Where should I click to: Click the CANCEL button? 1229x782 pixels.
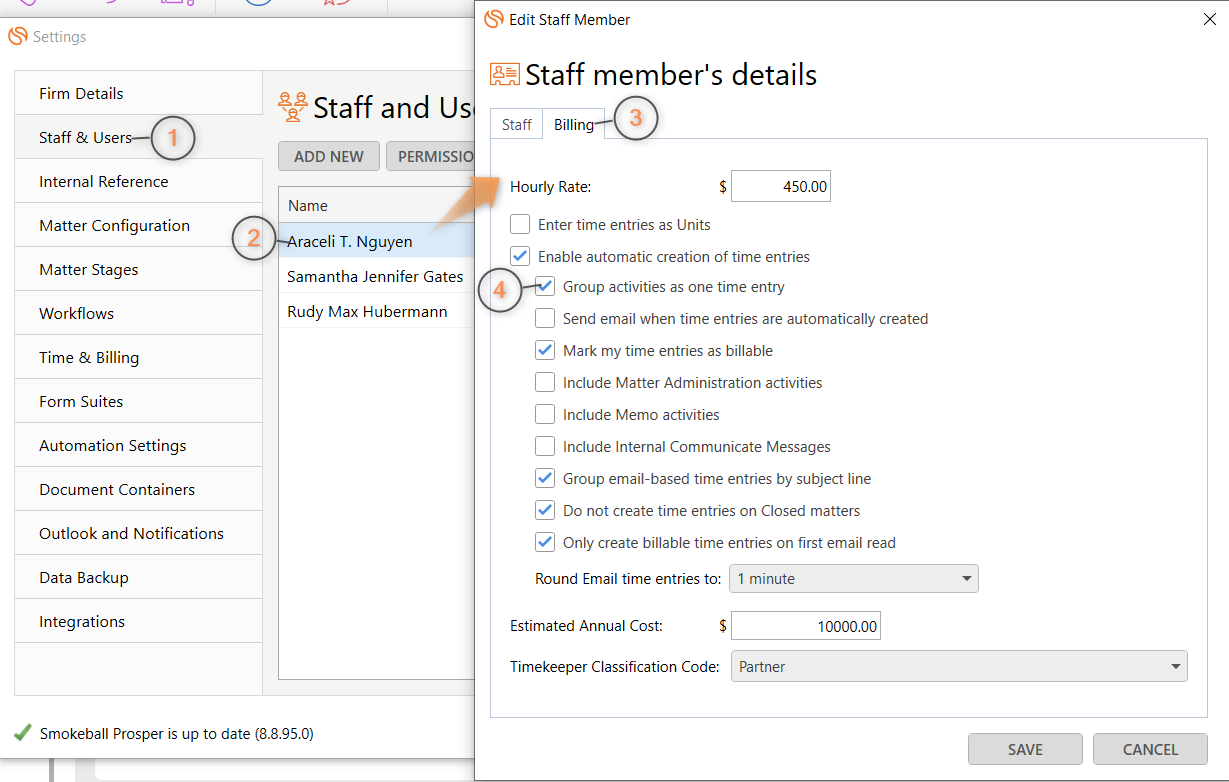point(1150,749)
